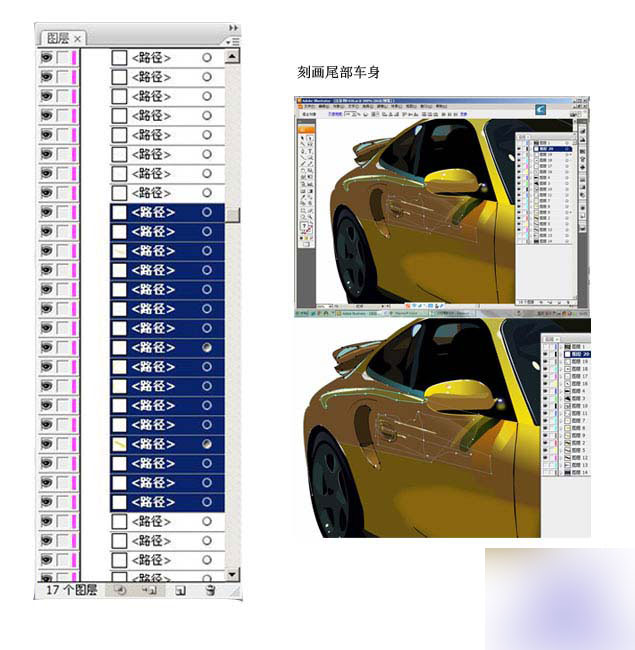Expand 图层 3 triangle in lower screenshot

[561, 398]
